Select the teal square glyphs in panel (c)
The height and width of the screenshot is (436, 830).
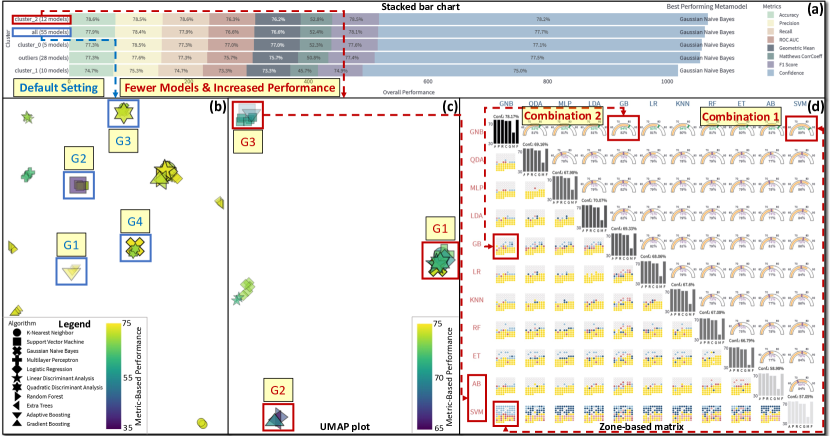pos(248,115)
